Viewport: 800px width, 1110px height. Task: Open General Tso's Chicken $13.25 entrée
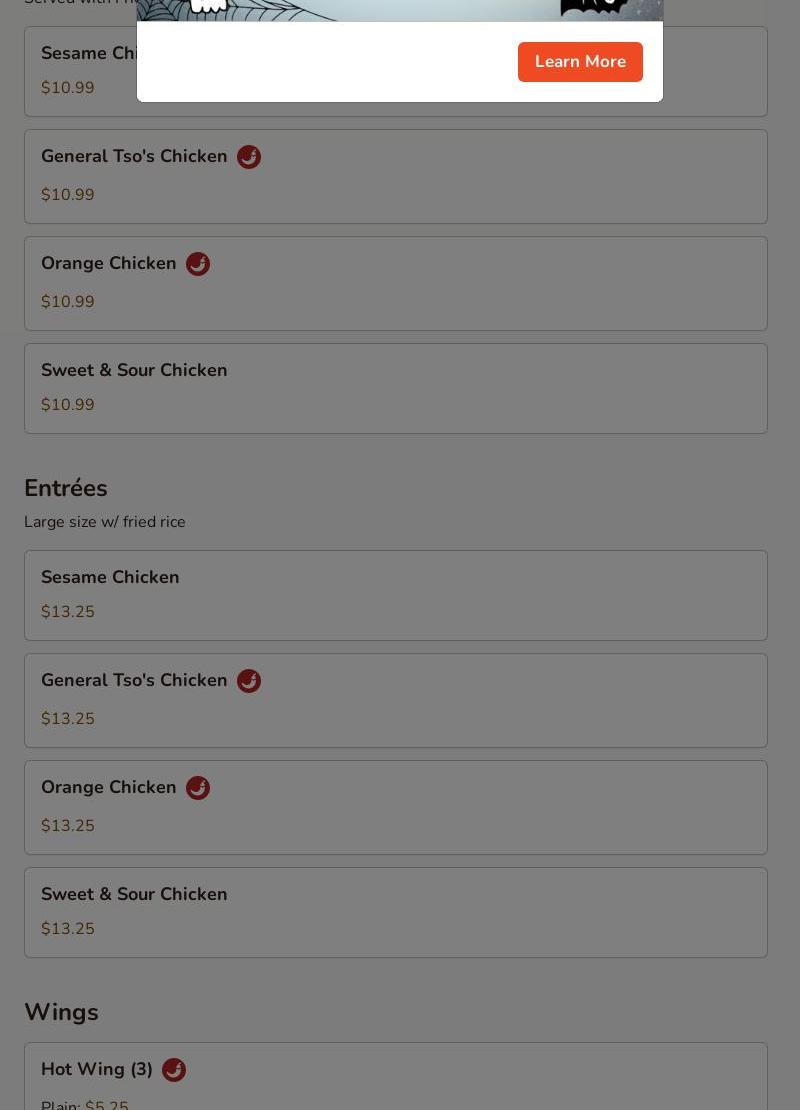pyautogui.click(x=396, y=700)
